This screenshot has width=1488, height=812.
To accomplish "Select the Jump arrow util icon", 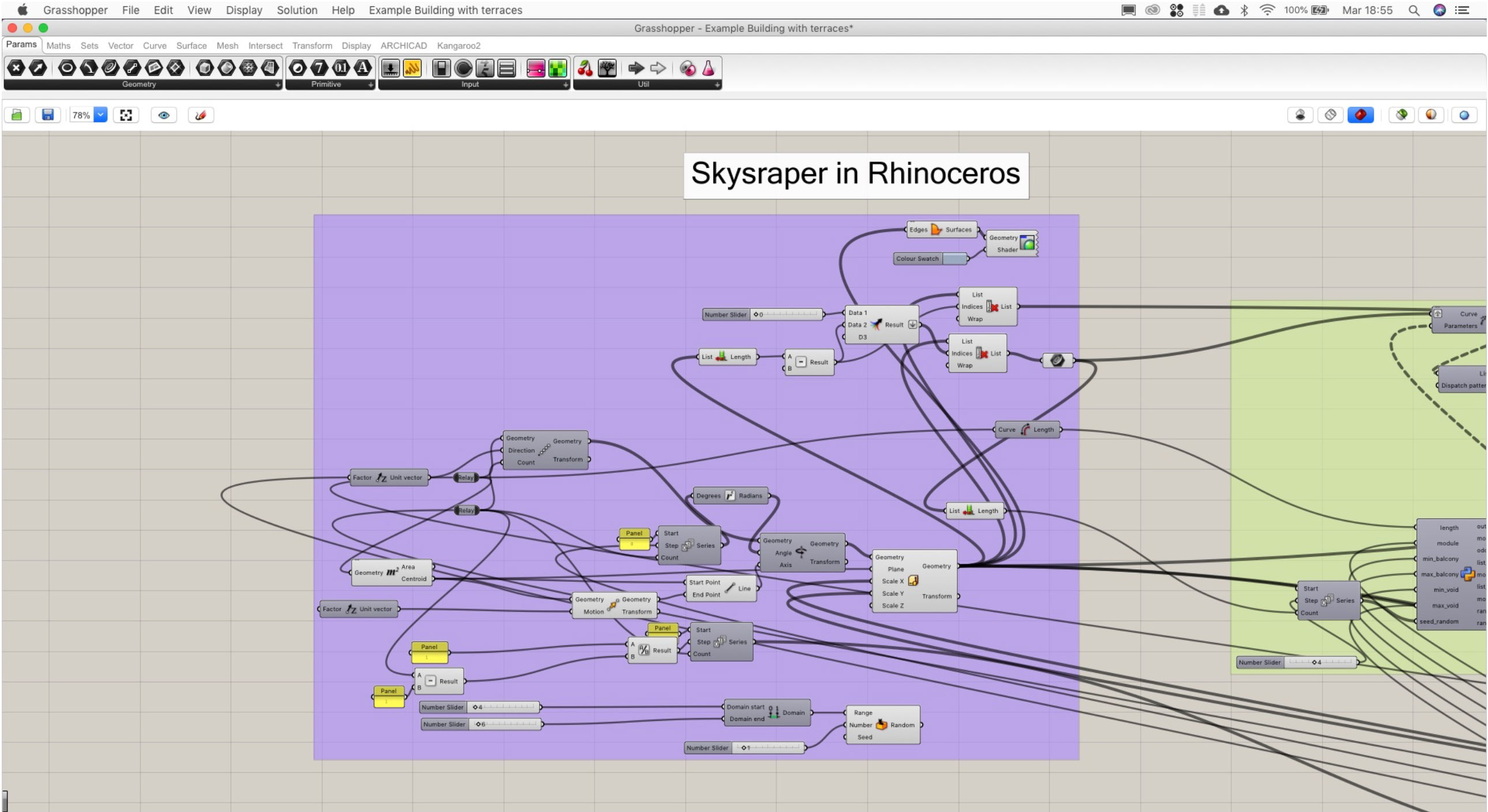I will tap(636, 68).
